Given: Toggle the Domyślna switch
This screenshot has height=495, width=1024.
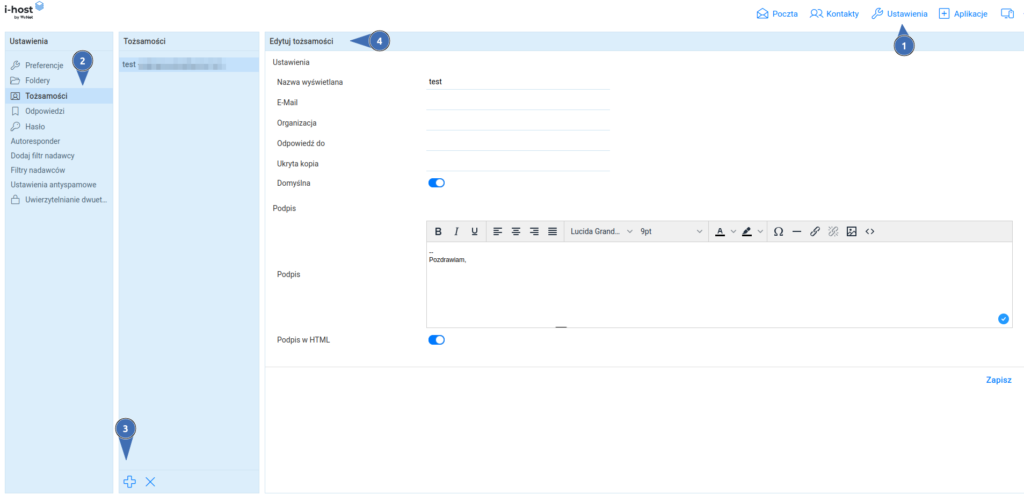Looking at the screenshot, I should pos(436,183).
